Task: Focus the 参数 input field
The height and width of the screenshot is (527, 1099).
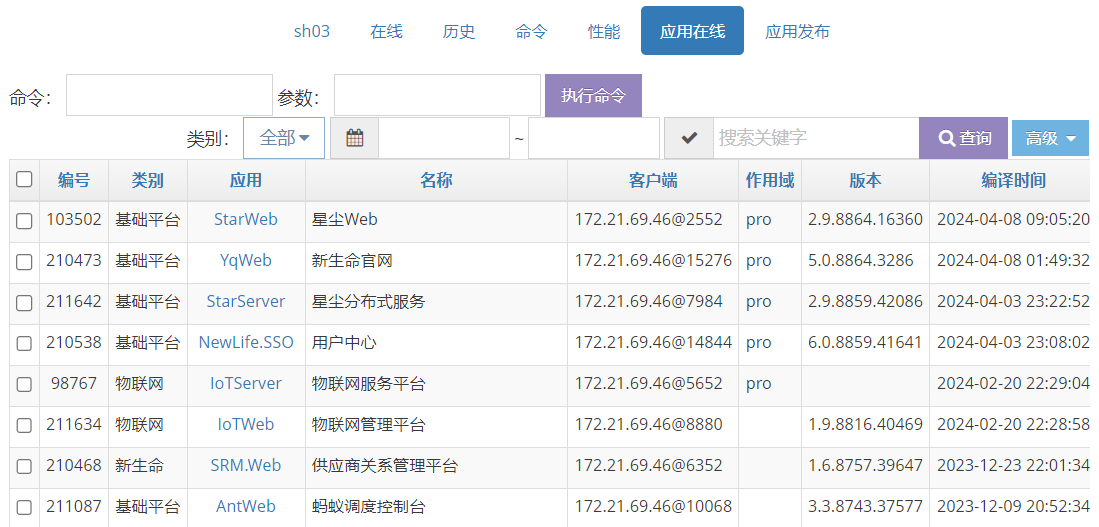Action: [x=437, y=95]
